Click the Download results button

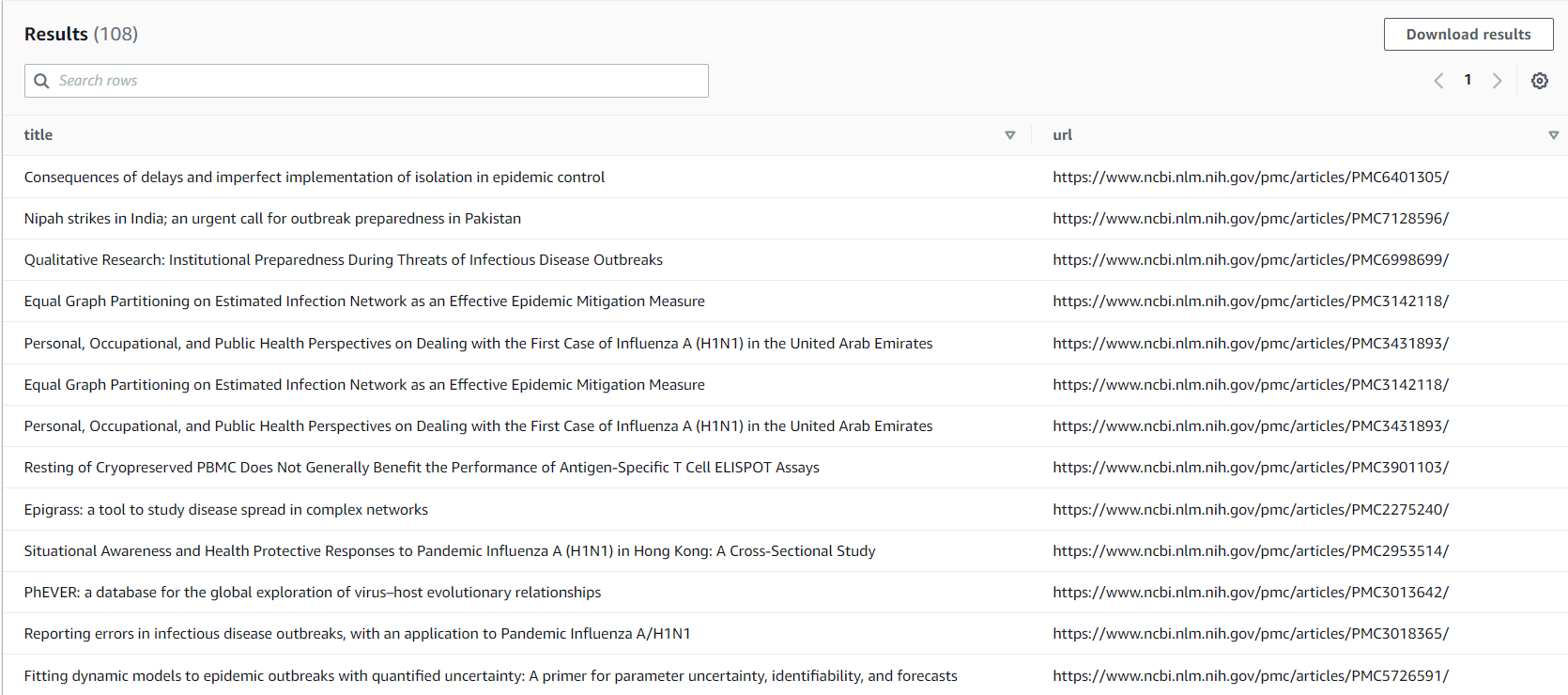pos(1468,35)
